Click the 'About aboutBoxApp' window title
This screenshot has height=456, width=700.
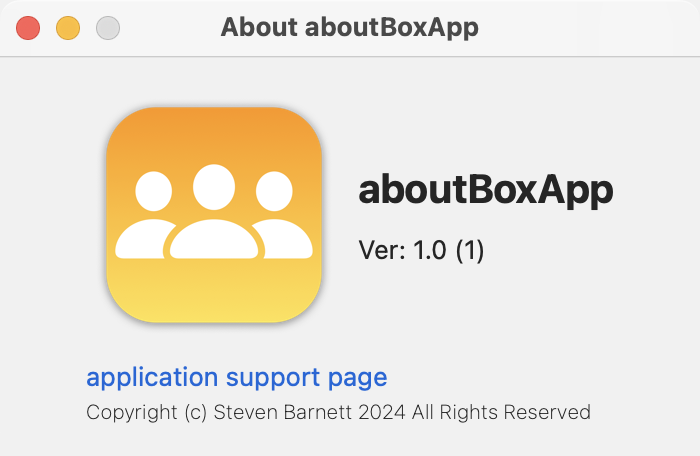pyautogui.click(x=350, y=27)
